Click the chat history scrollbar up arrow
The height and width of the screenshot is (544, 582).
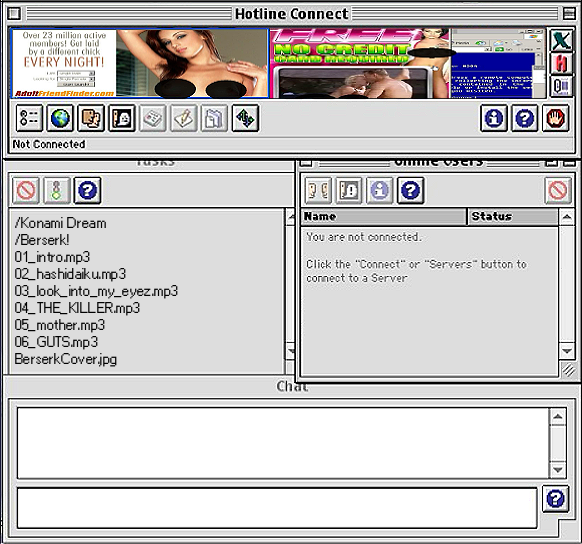[558, 417]
